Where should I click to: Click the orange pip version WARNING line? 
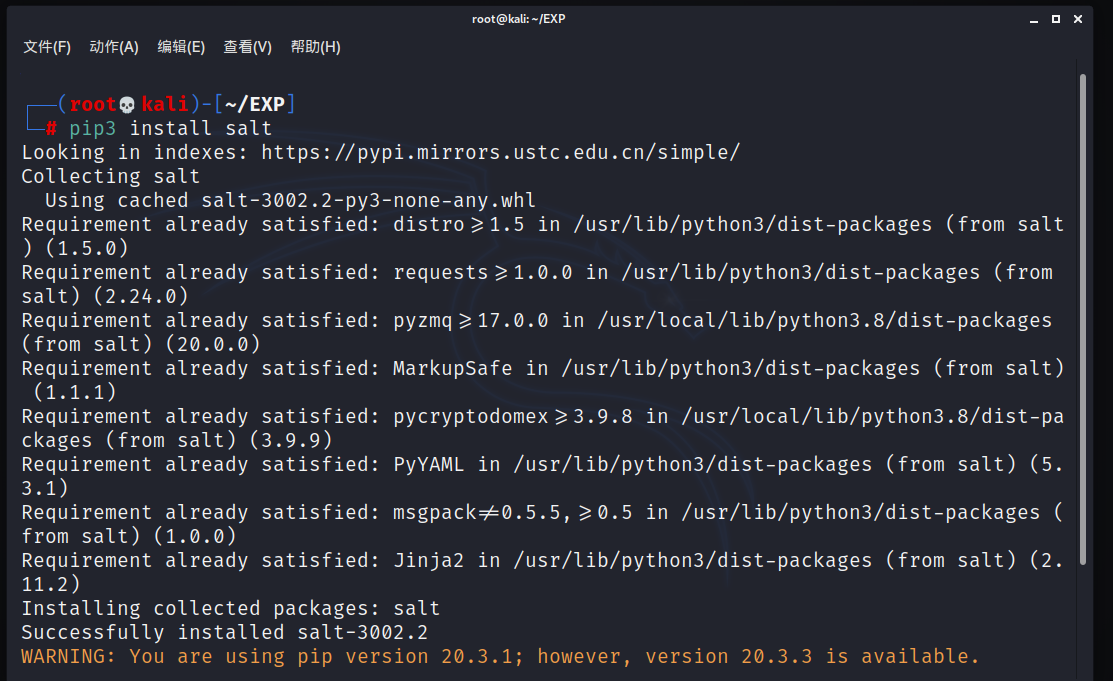click(500, 657)
